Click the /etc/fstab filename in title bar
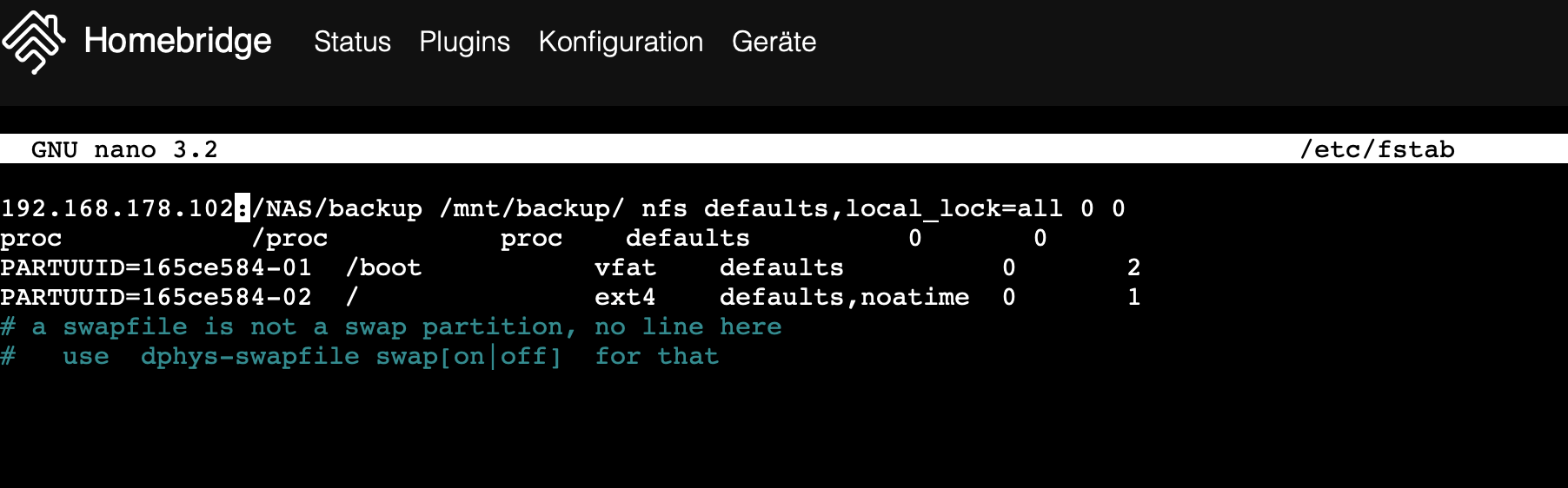The image size is (1568, 488). click(1377, 149)
